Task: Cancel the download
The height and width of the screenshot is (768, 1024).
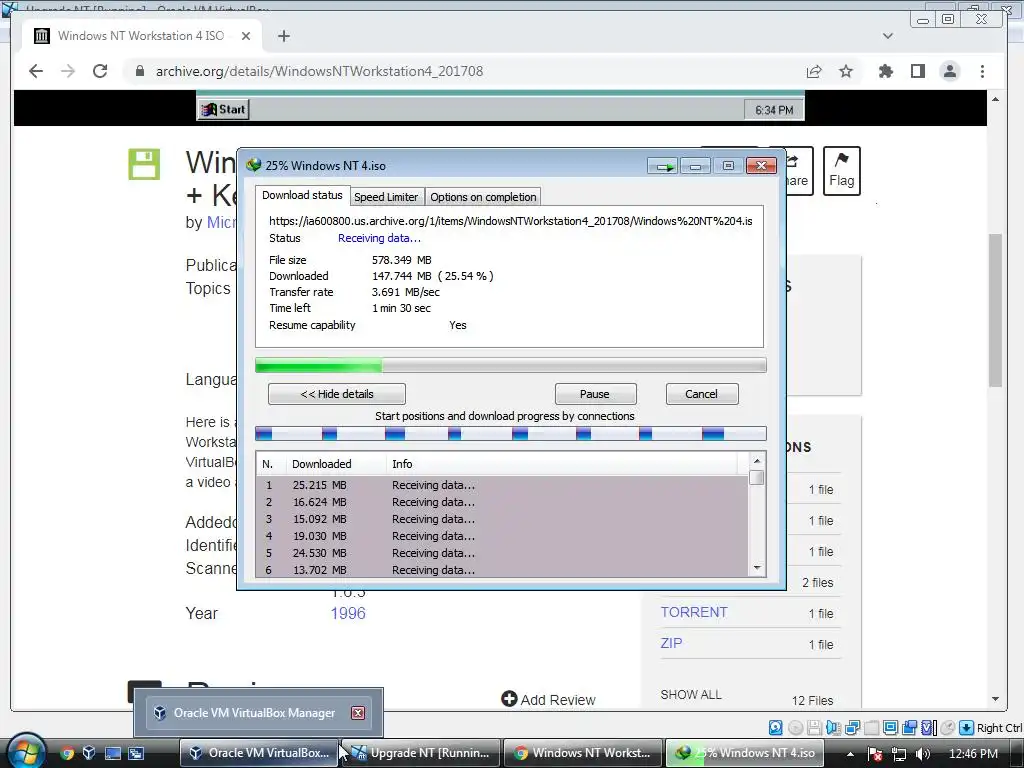Action: click(701, 394)
